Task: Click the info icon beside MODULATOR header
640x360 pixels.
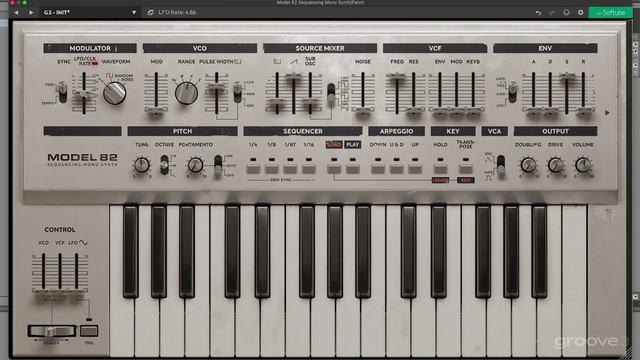Action: 116,48
